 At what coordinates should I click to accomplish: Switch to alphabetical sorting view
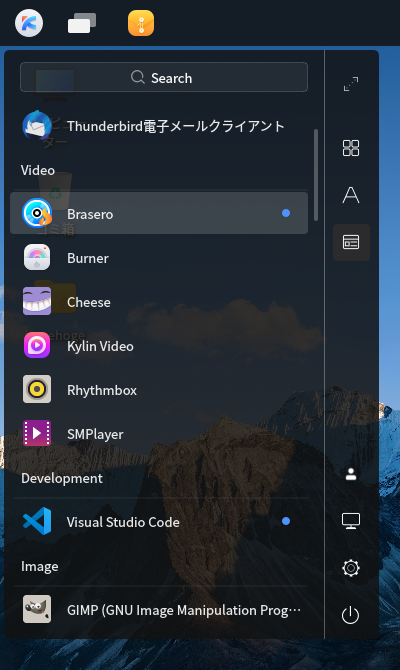[x=351, y=195]
